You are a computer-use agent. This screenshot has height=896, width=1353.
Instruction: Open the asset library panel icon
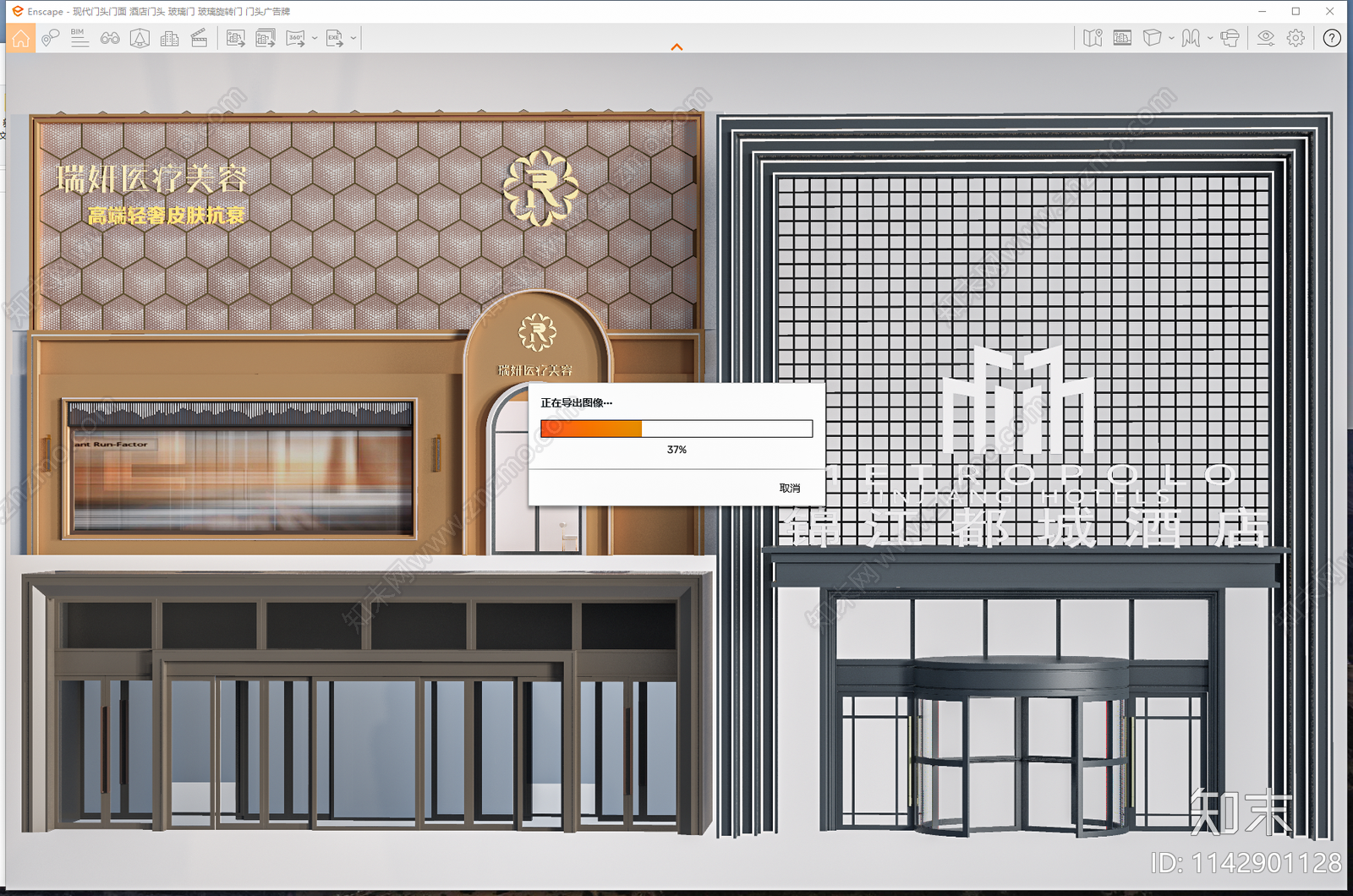click(1122, 38)
